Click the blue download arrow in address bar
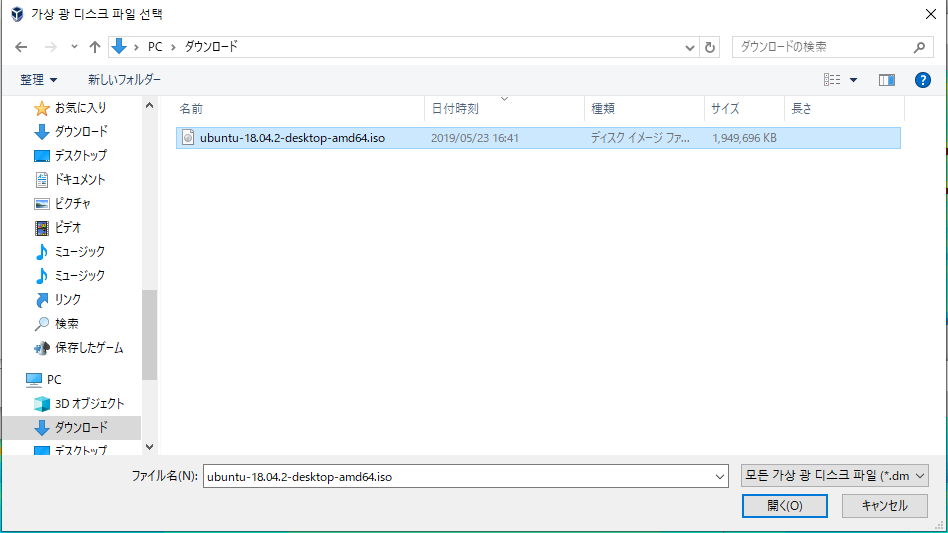The width and height of the screenshot is (948, 533). pos(119,46)
